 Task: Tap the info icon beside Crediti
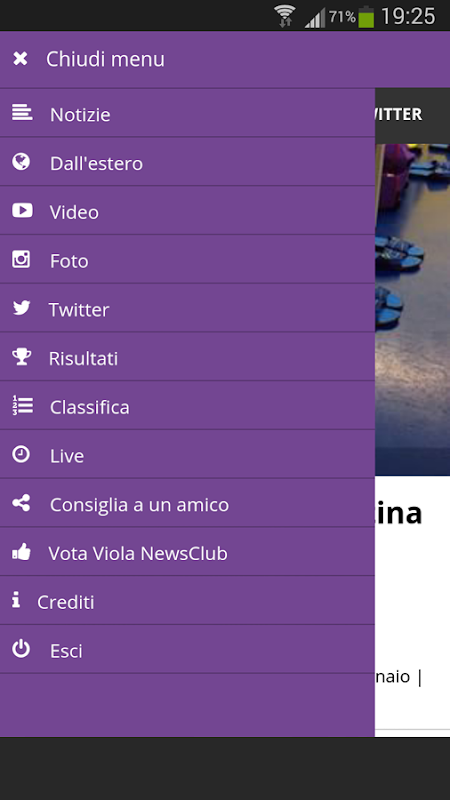coord(16,600)
